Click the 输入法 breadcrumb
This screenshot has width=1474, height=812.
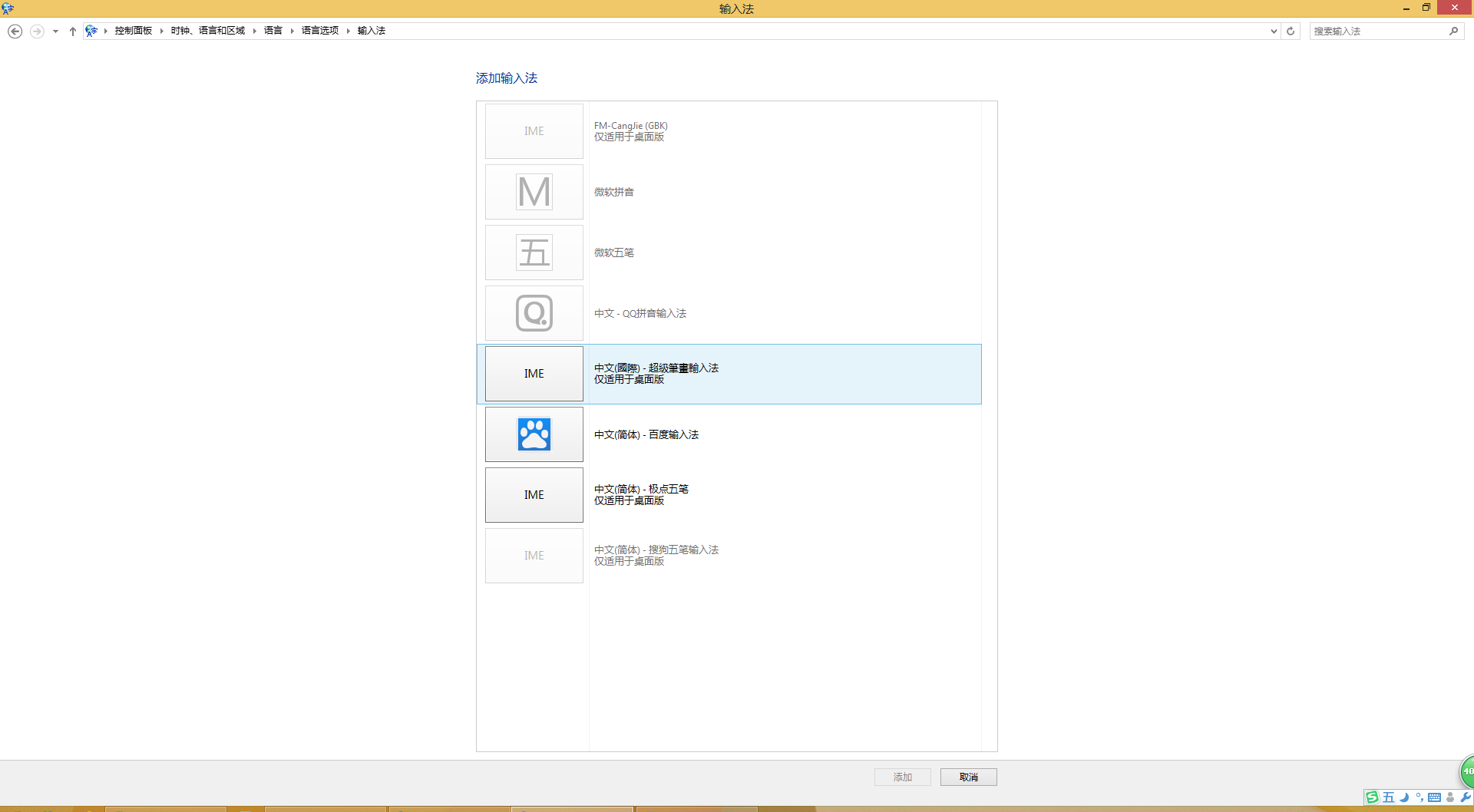tap(372, 31)
